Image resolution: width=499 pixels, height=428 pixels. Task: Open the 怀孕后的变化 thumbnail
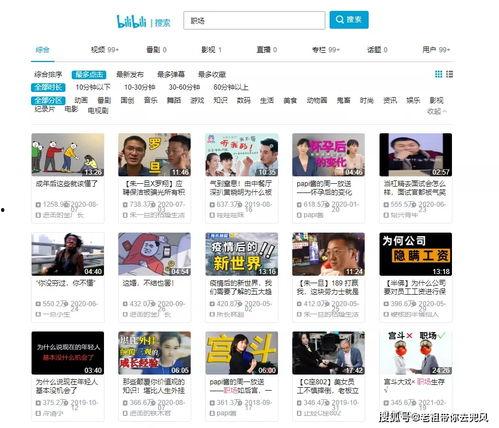tap(329, 155)
